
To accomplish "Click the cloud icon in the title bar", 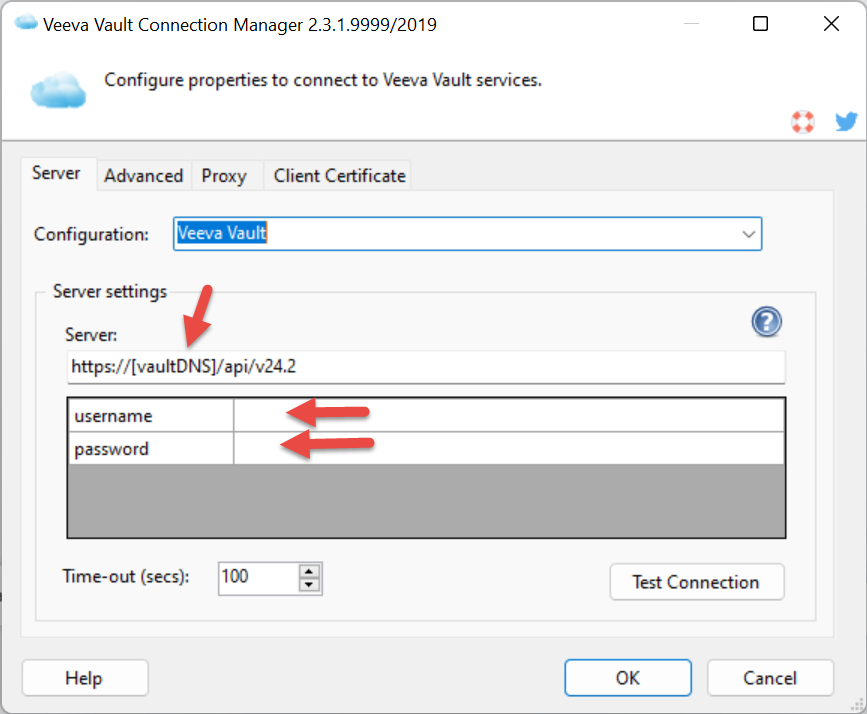I will point(25,23).
